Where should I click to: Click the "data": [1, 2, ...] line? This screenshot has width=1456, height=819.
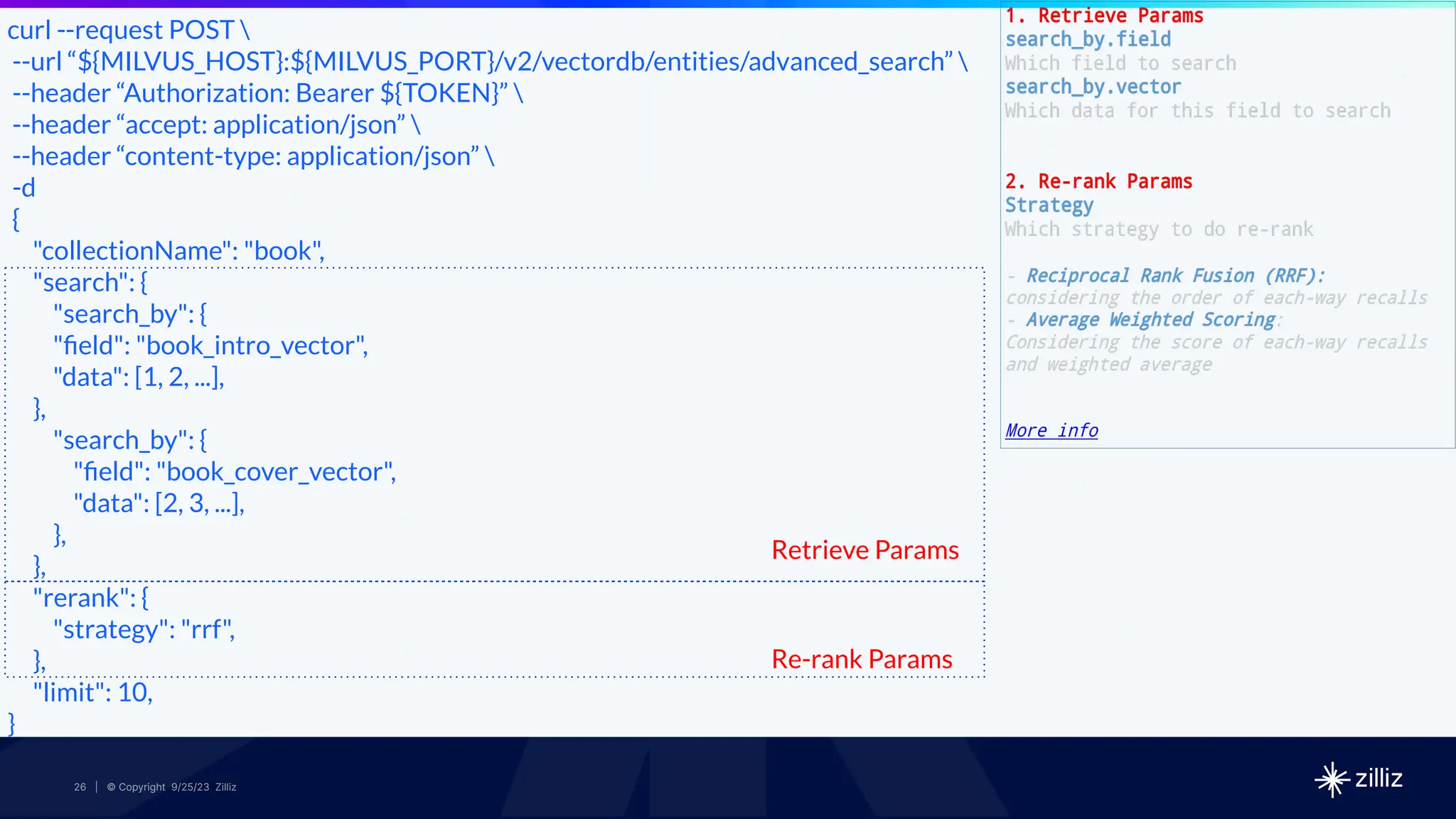pyautogui.click(x=139, y=377)
